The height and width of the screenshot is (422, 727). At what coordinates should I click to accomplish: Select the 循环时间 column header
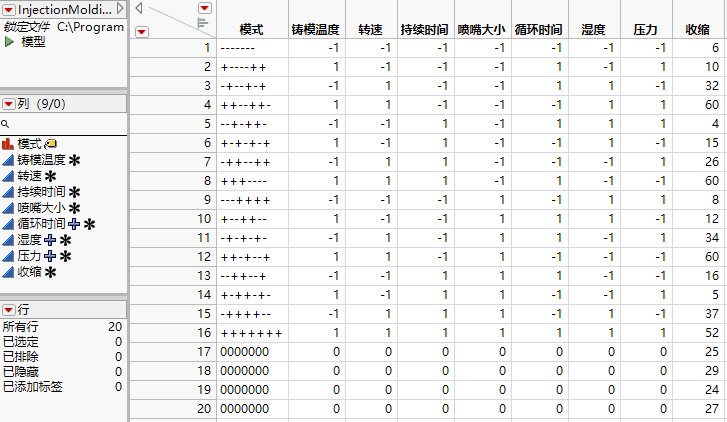539,30
